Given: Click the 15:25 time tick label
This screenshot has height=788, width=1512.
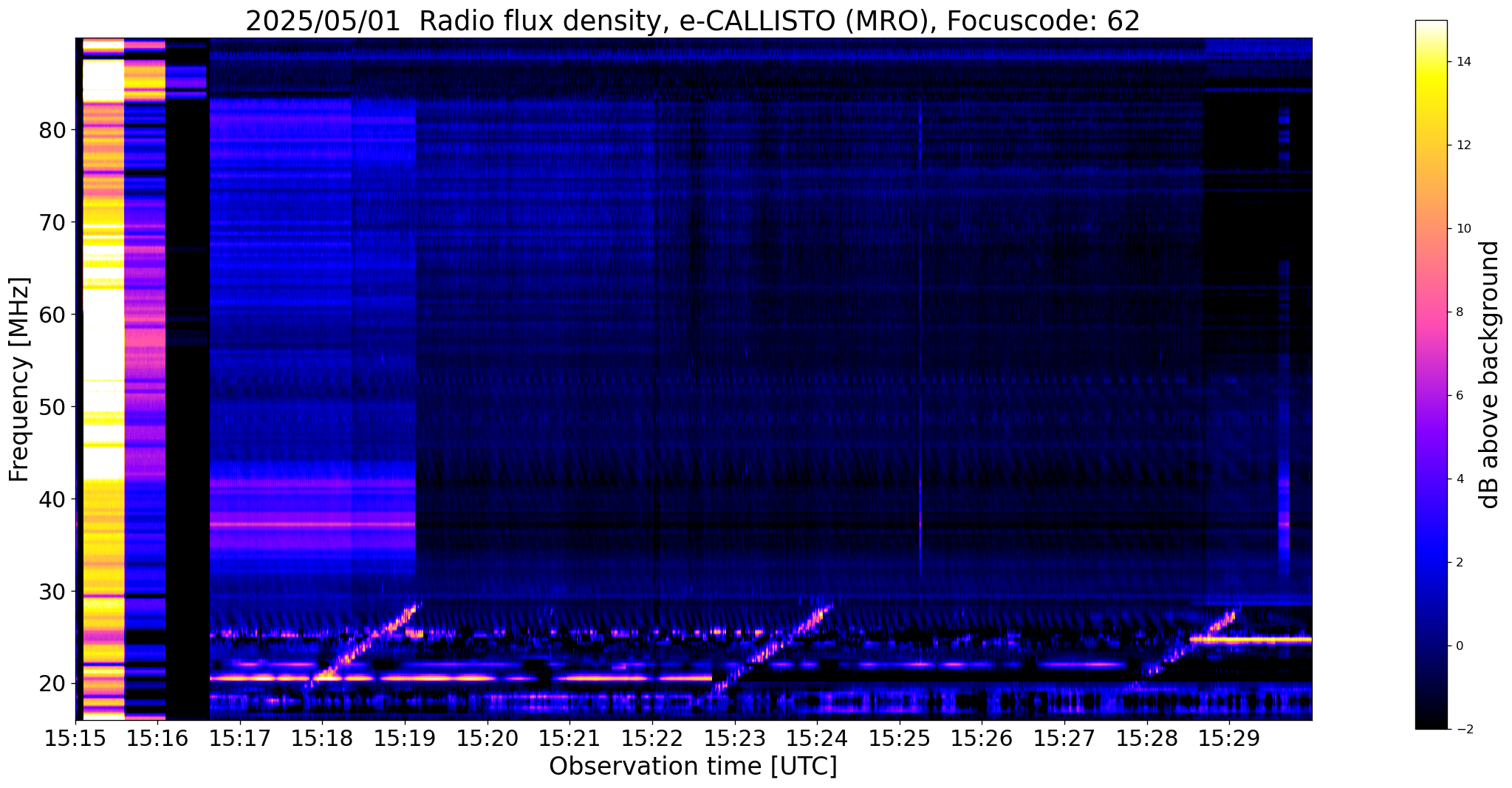Looking at the screenshot, I should tap(900, 738).
